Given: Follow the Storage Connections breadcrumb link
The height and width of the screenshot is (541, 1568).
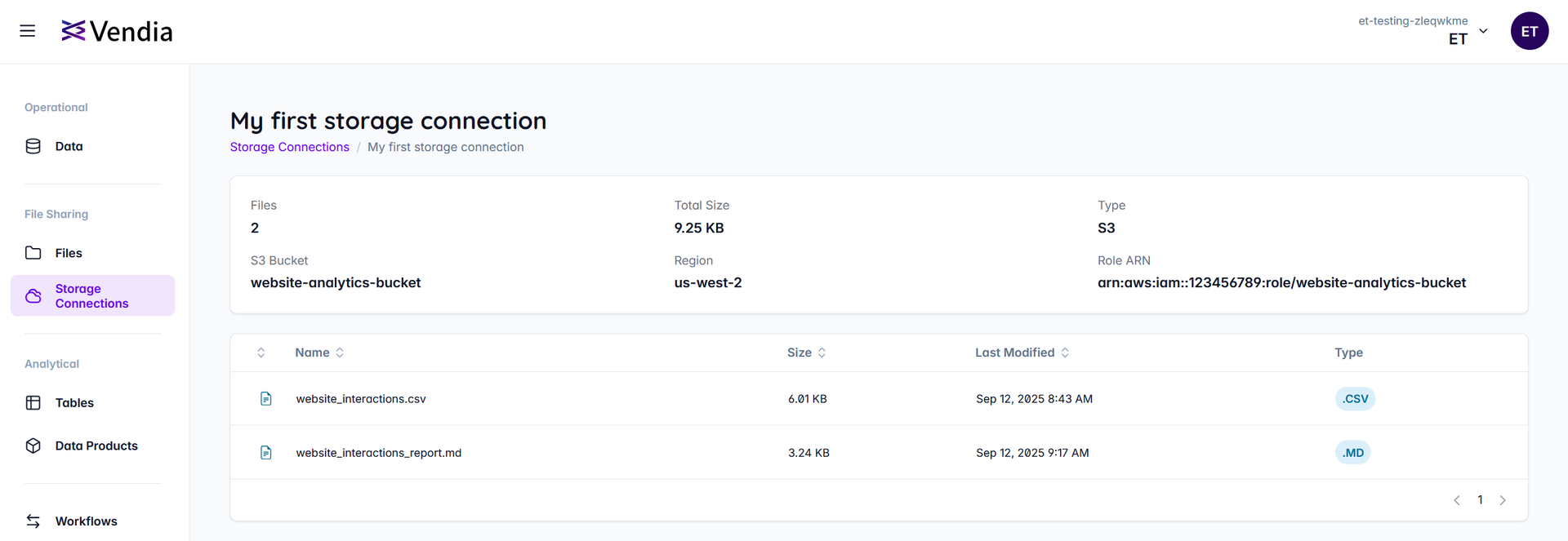Looking at the screenshot, I should coord(289,147).
